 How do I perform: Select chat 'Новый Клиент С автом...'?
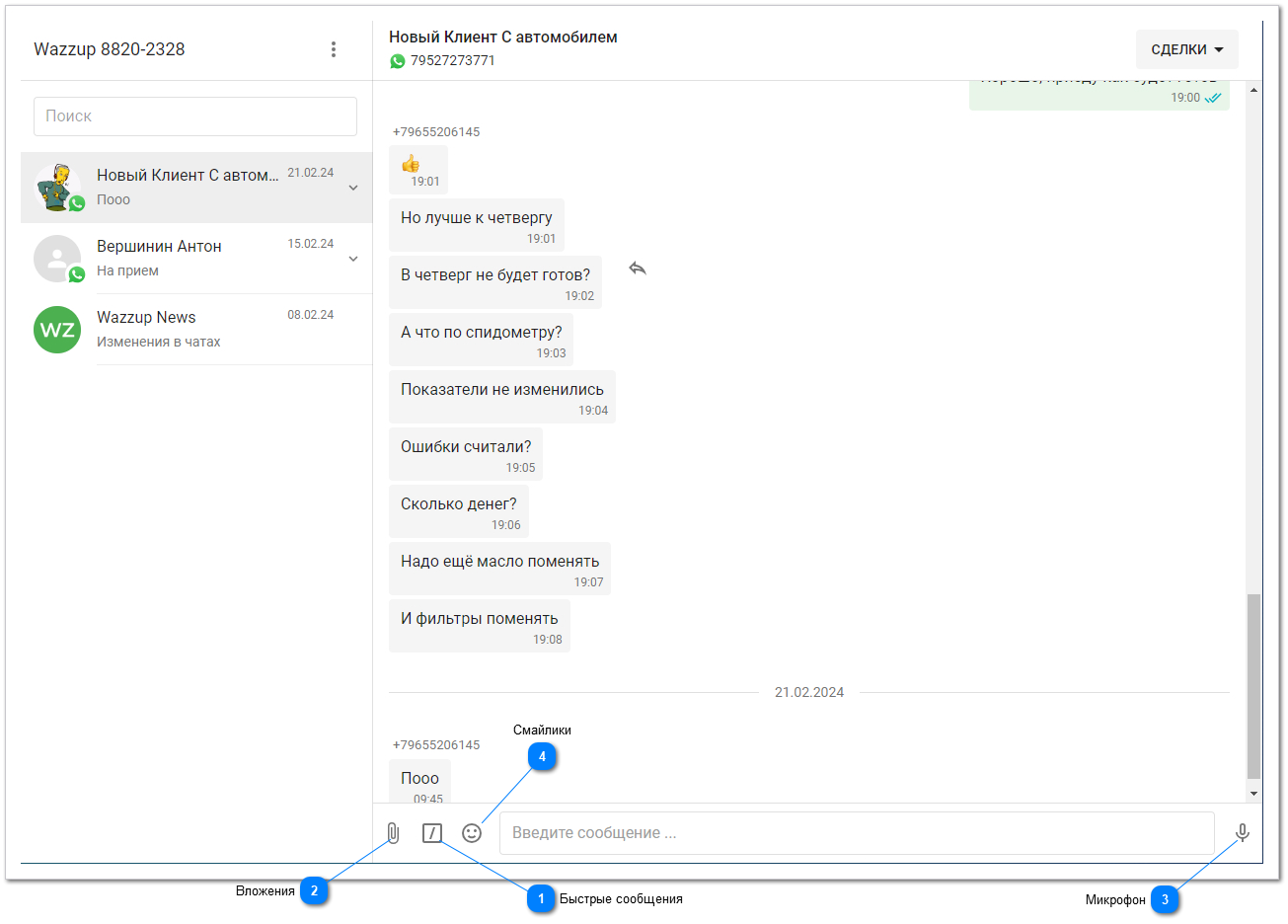[x=196, y=188]
